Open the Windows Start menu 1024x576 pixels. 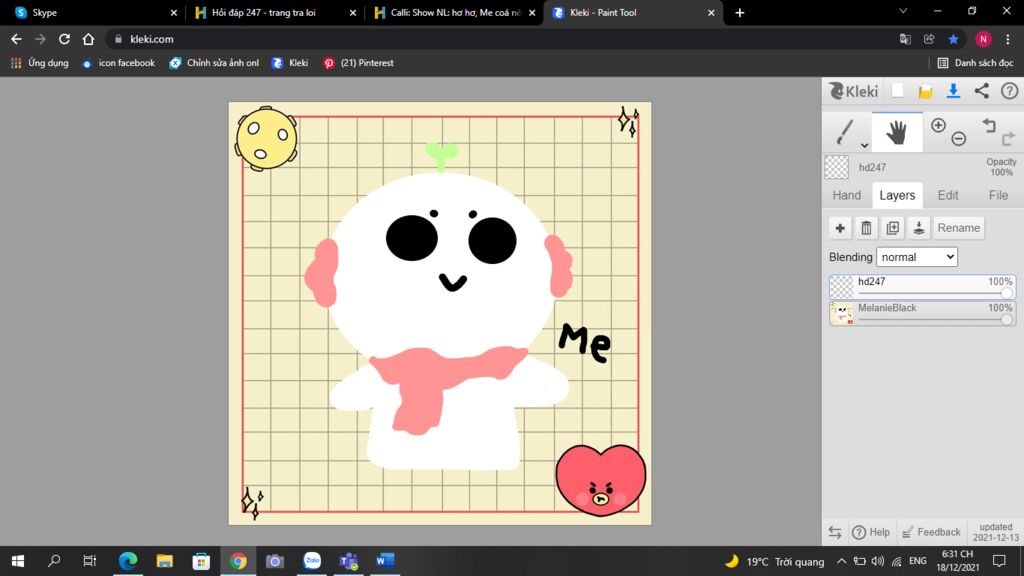pyautogui.click(x=18, y=561)
